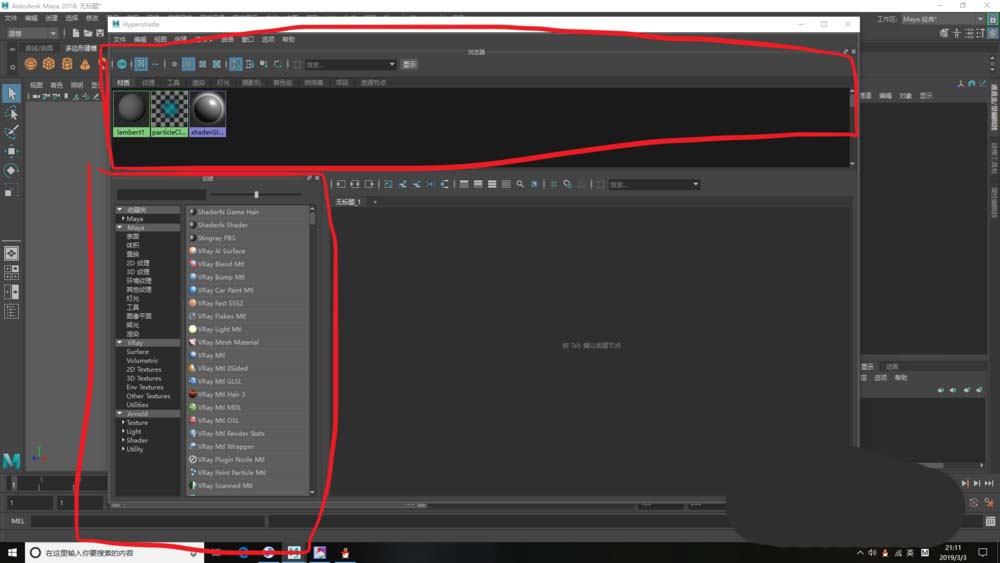Viewport: 1000px width, 563px height.
Task: Adjust the create panel icon size slider
Action: 256,194
